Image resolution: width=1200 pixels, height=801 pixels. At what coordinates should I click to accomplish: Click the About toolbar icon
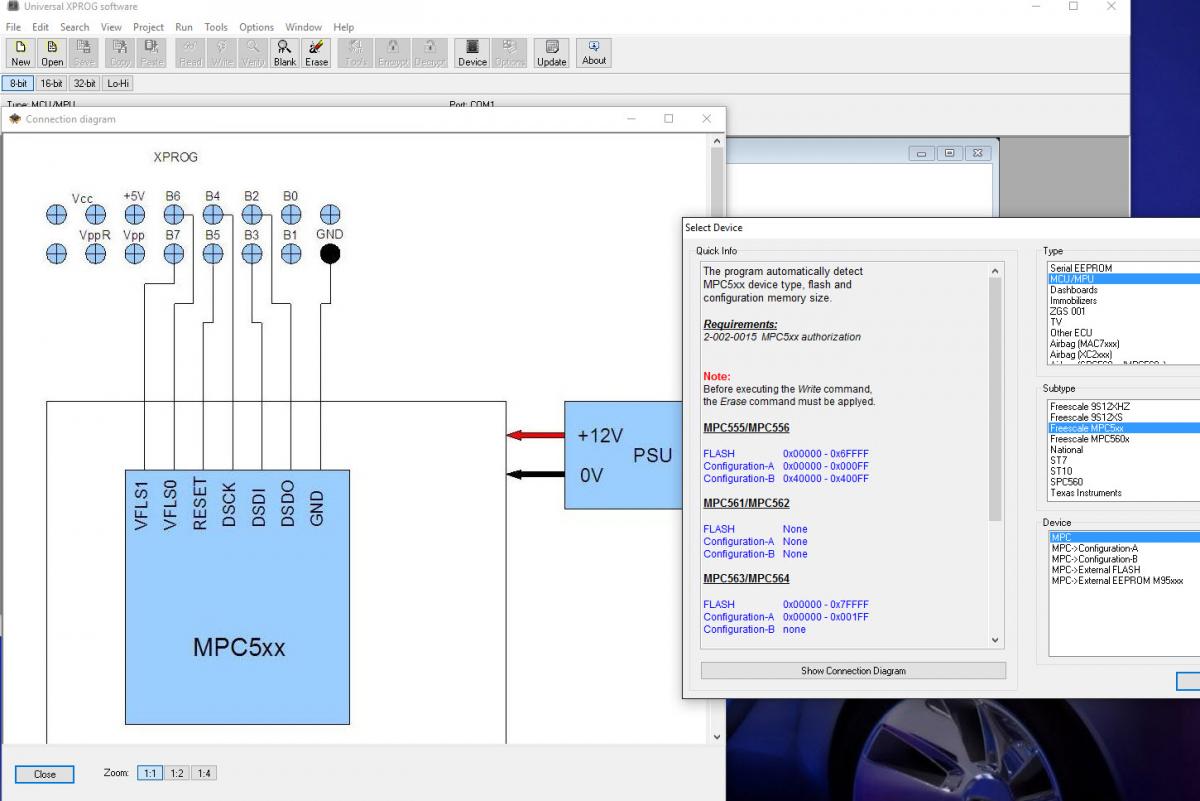(594, 52)
